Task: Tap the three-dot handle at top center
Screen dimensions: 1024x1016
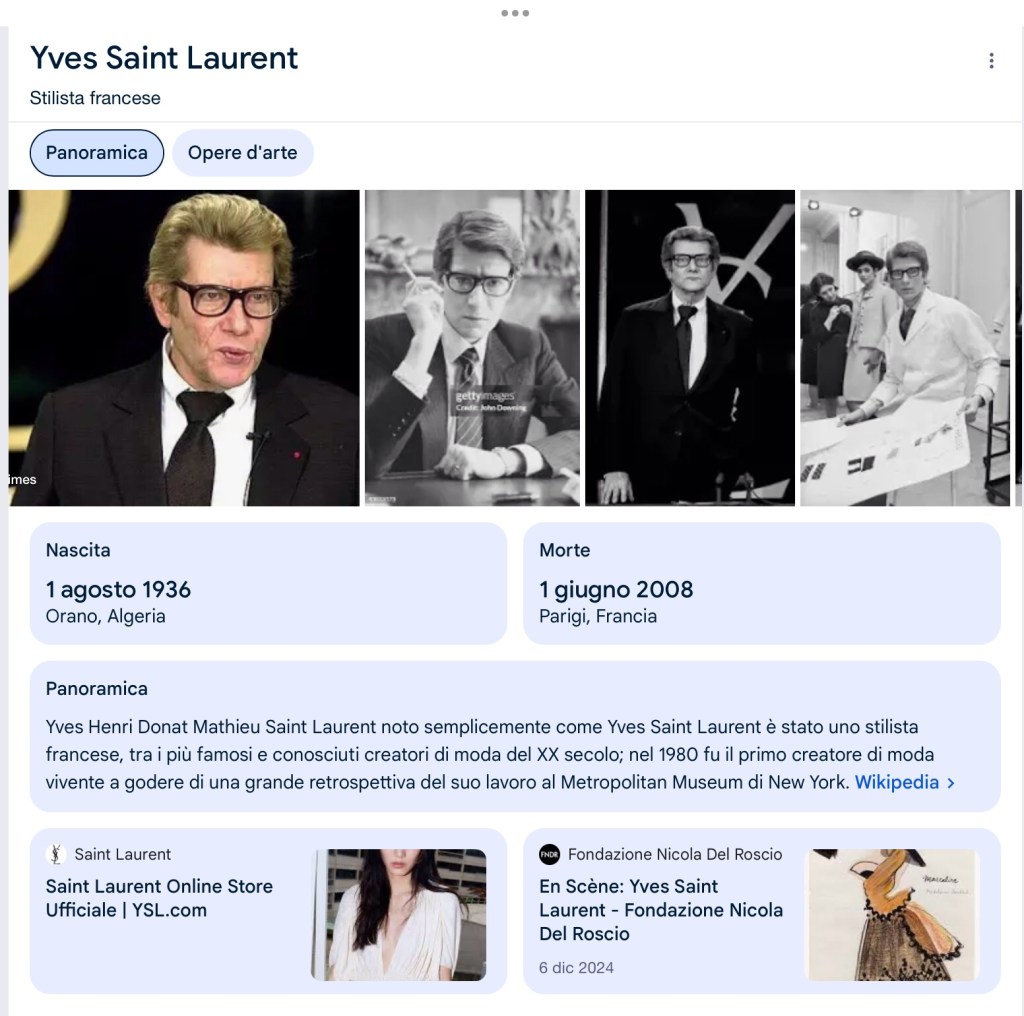Action: click(515, 13)
